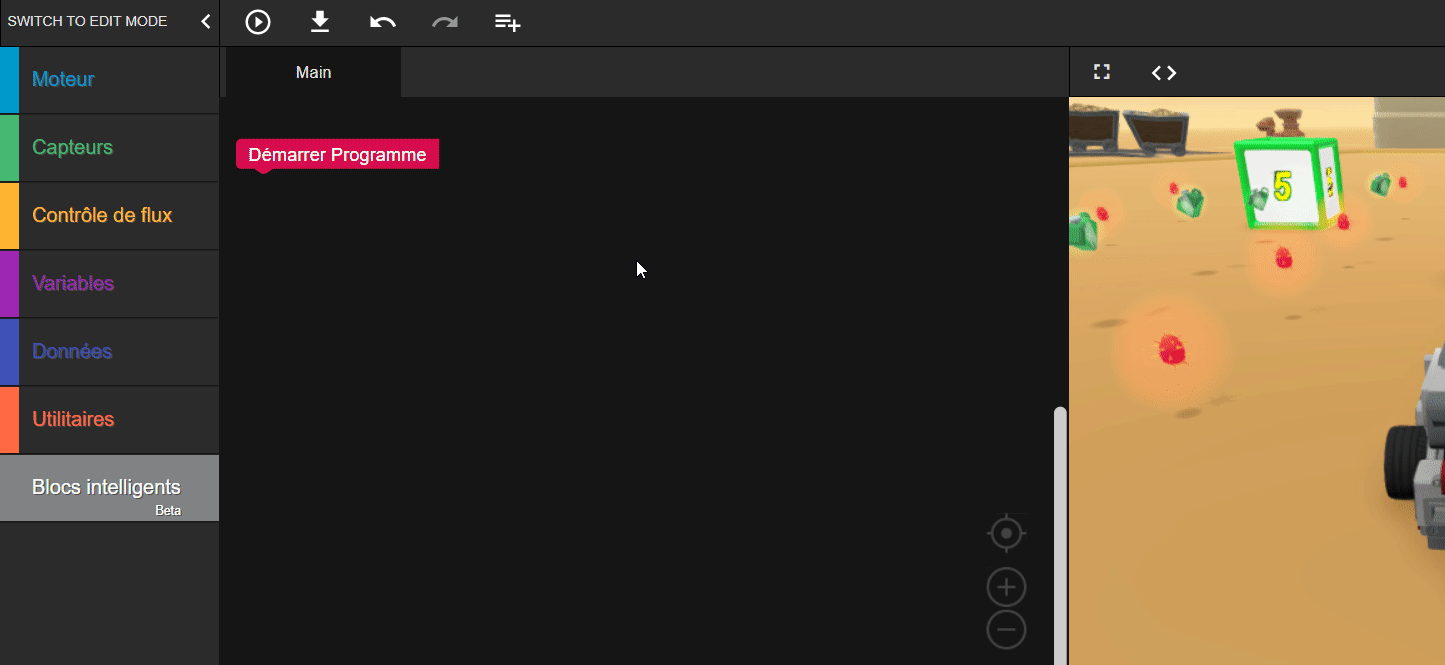Click the workspace vertical scrollbar
Screen dimensions: 1445x665
1061,530
